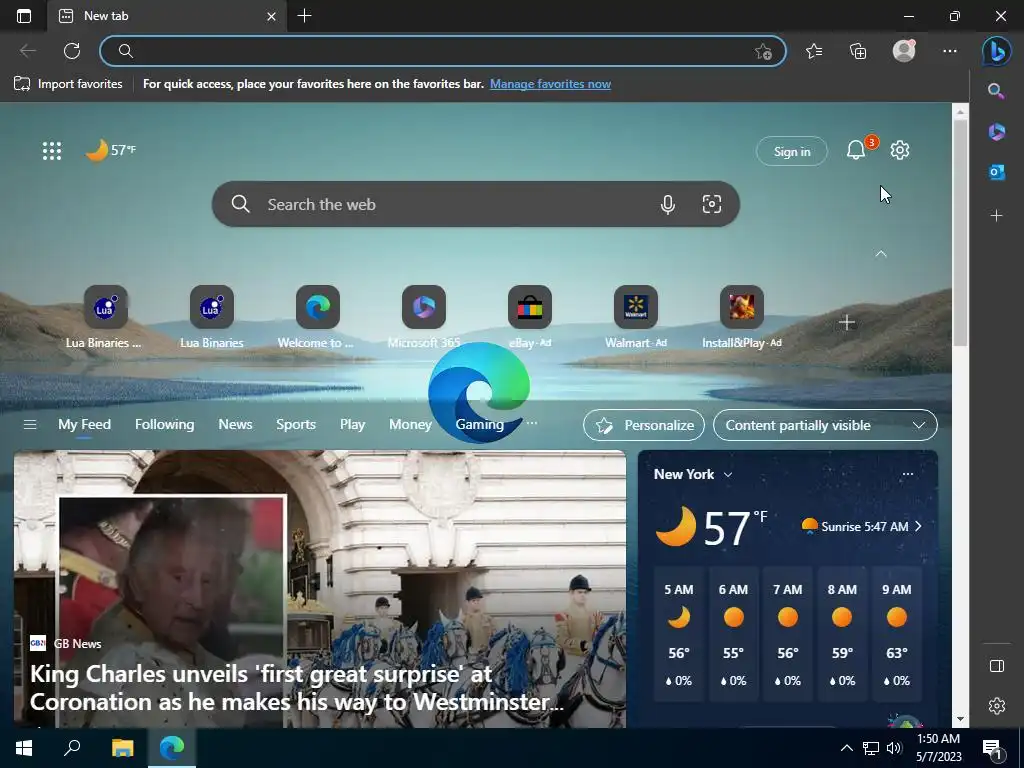Open File Explorer from taskbar
Screen dimensions: 1024x768
click(x=122, y=748)
